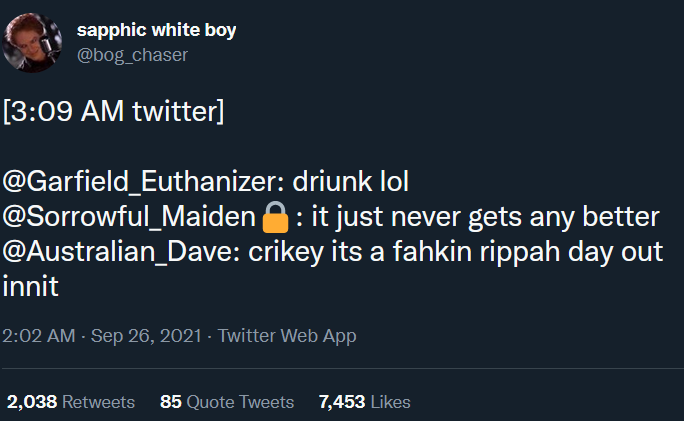
Task: View the Retweets list
Action: pyautogui.click(x=98, y=402)
